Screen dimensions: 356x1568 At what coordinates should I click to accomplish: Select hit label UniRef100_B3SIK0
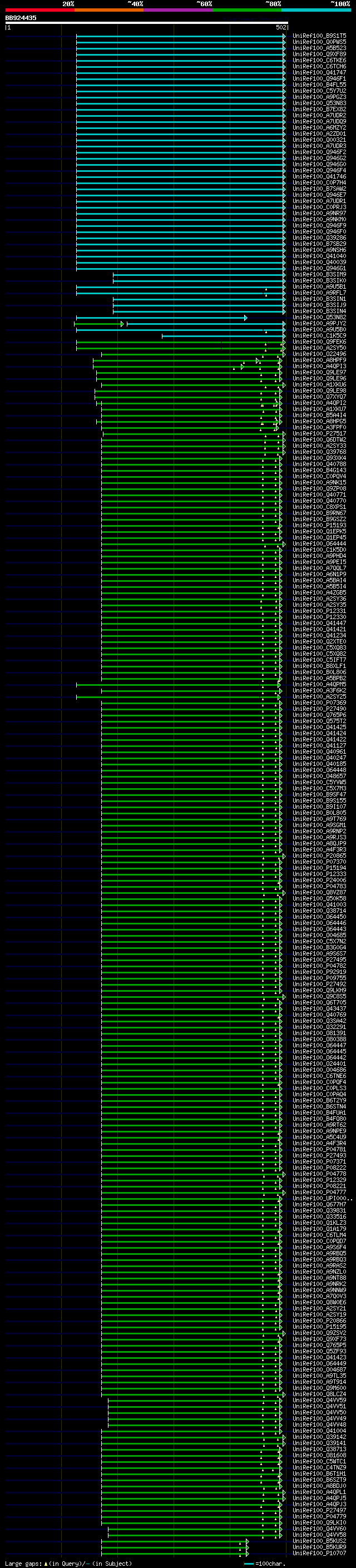click(319, 280)
